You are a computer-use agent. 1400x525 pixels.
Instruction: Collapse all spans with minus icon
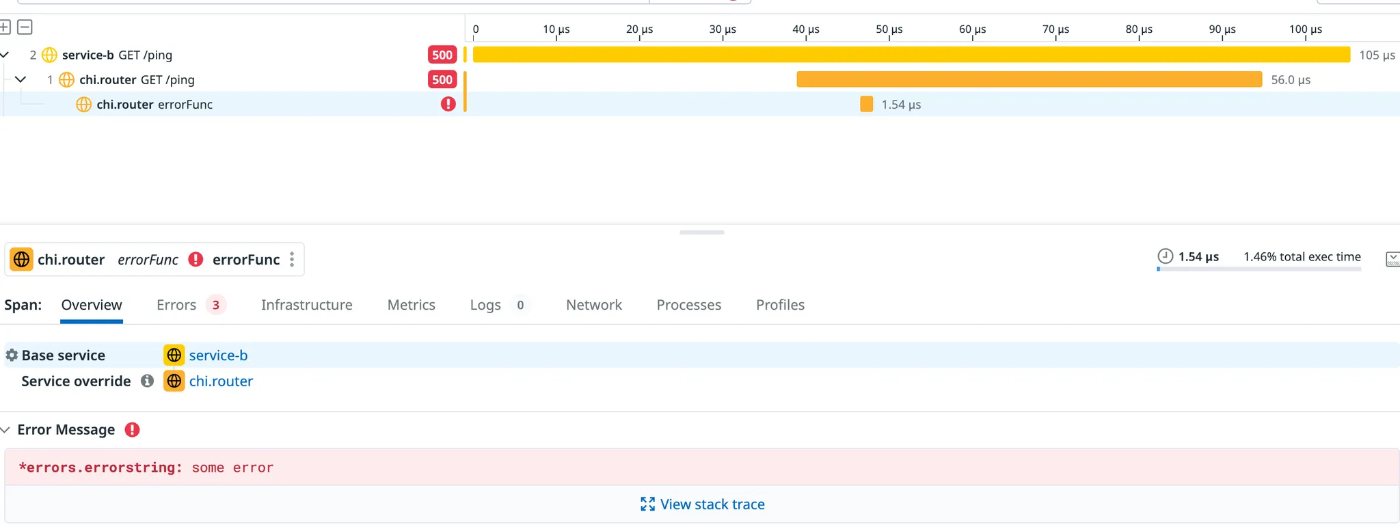coord(25,28)
